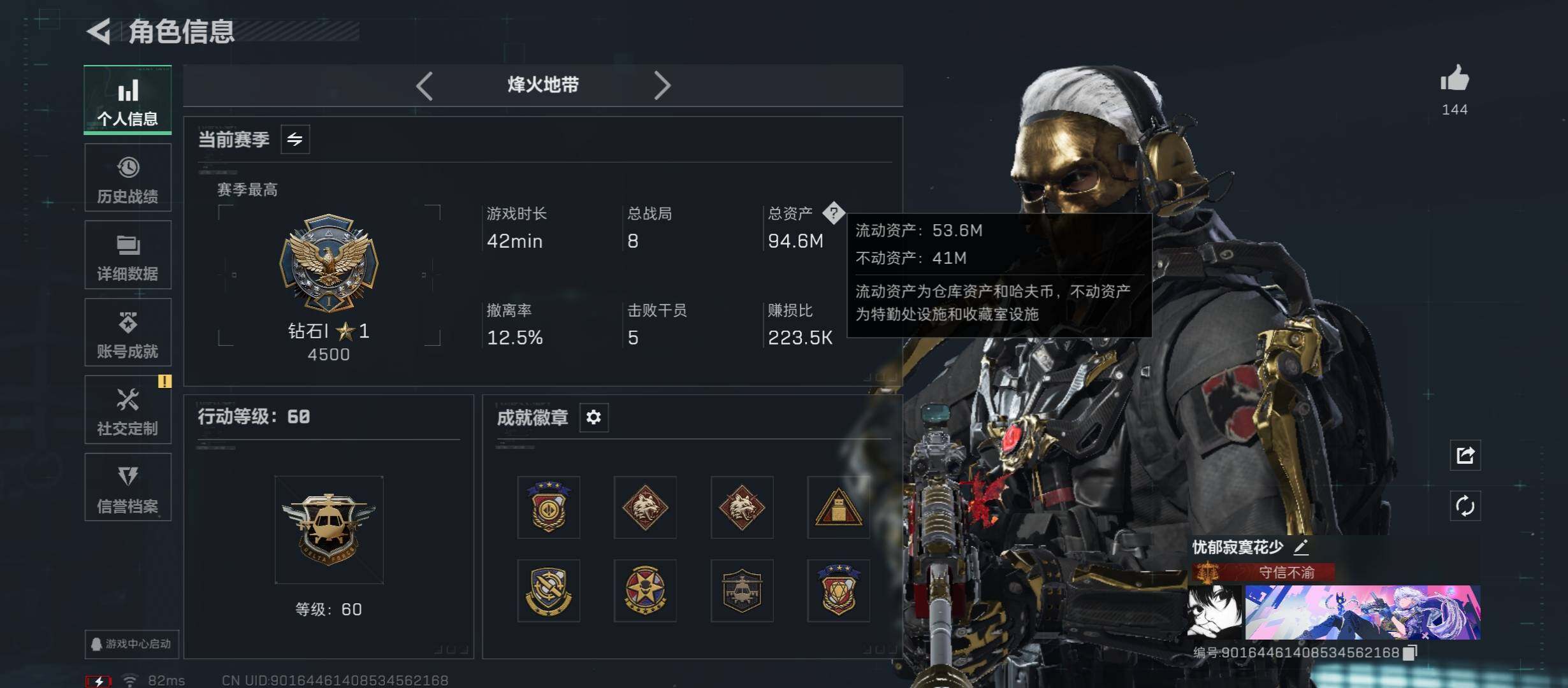Open the 详细数据 tab
Image resolution: width=1568 pixels, height=688 pixels.
[127, 255]
